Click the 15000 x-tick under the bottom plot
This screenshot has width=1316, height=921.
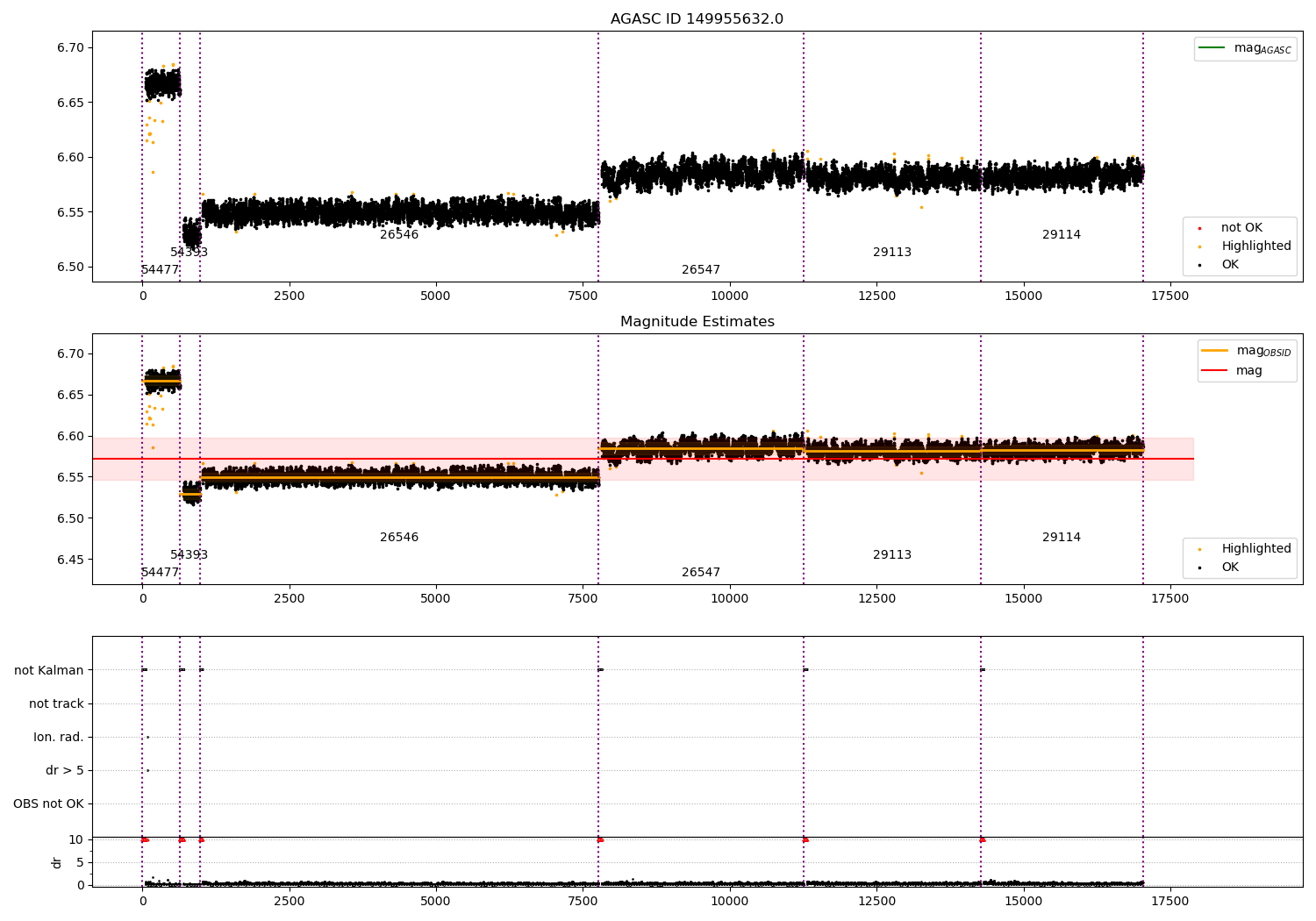1024,902
